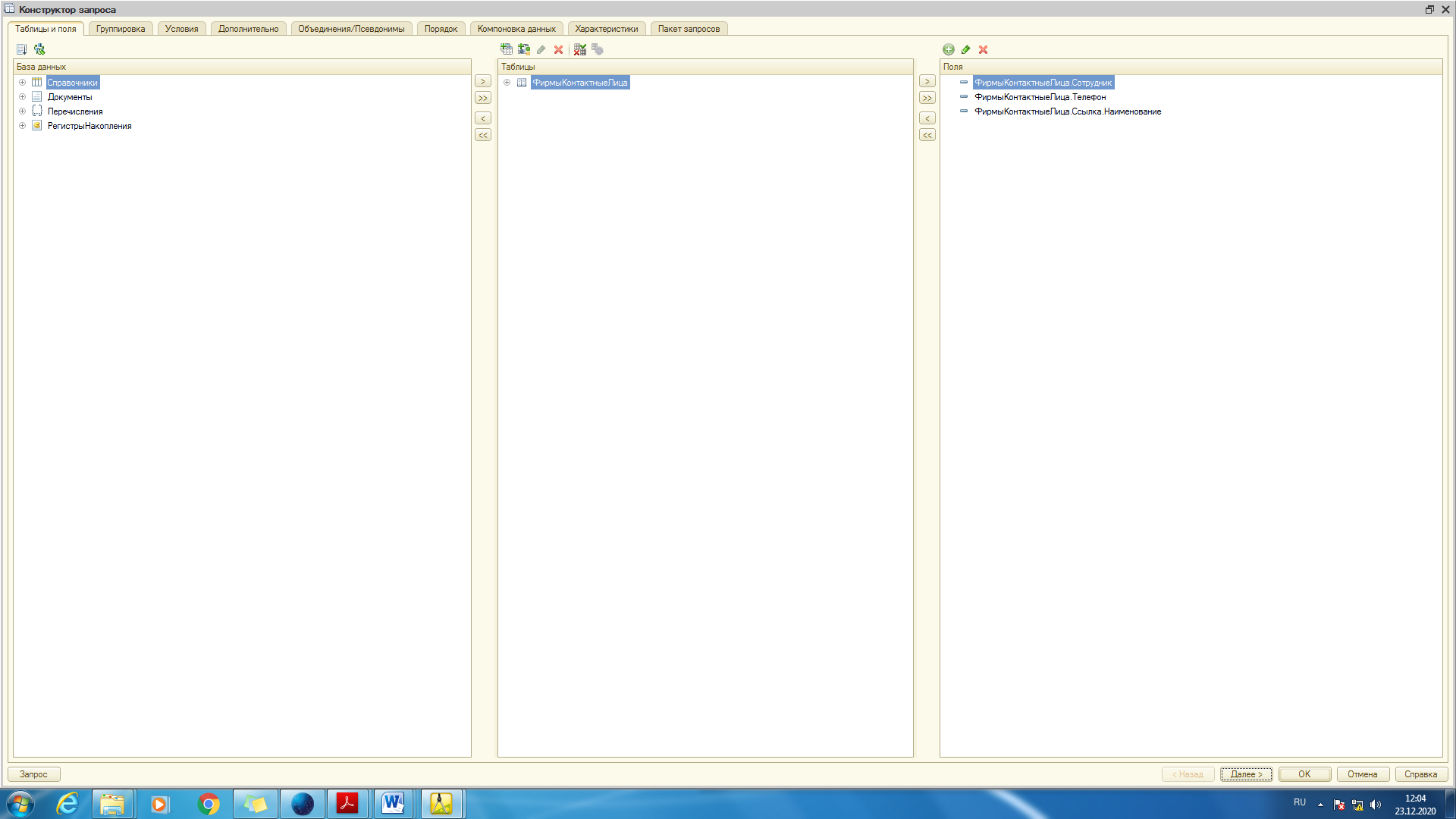
Task: Click the edit field pencil icon in Поля
Action: [x=965, y=49]
